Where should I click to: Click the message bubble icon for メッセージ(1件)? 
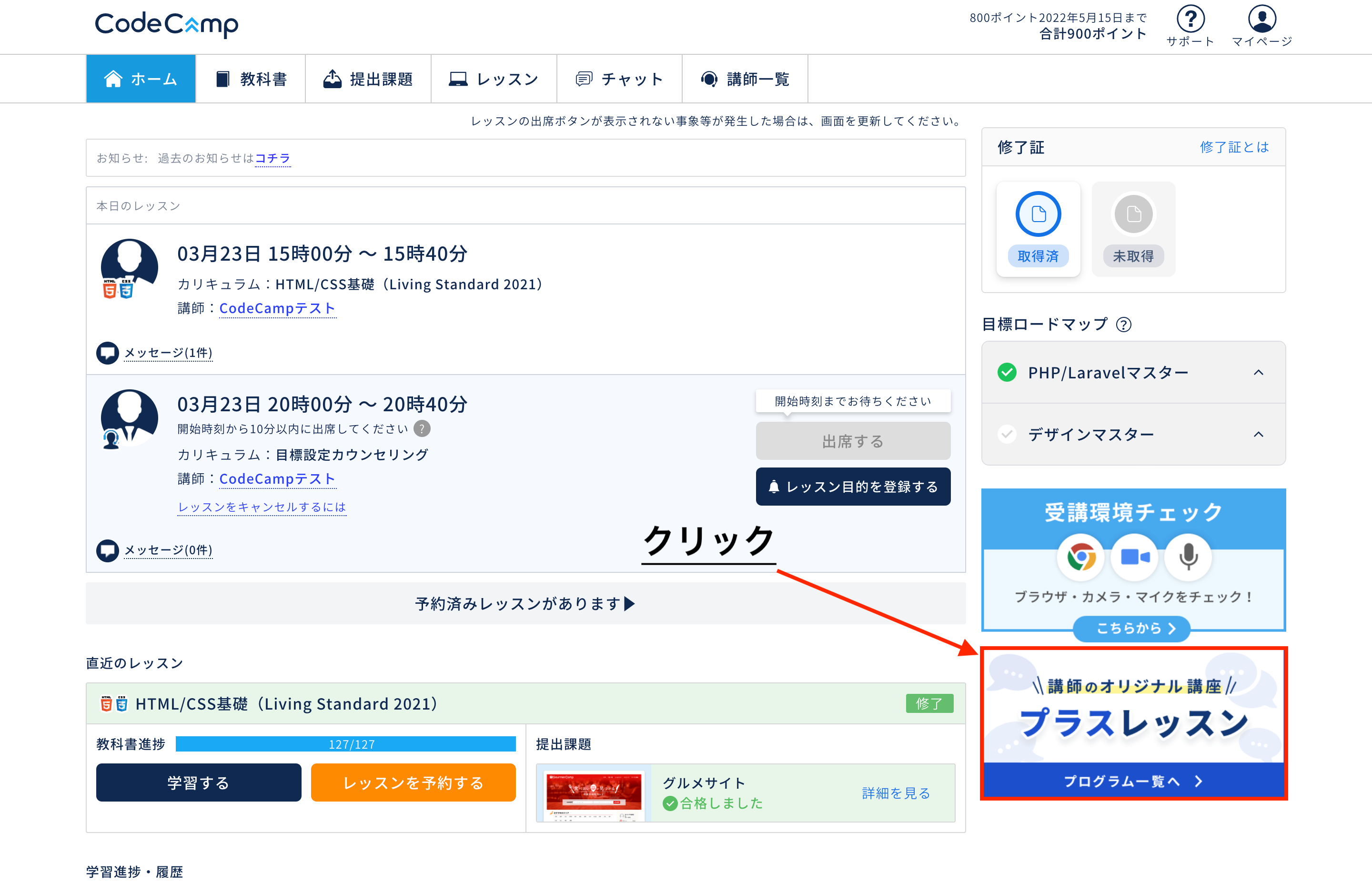107,353
